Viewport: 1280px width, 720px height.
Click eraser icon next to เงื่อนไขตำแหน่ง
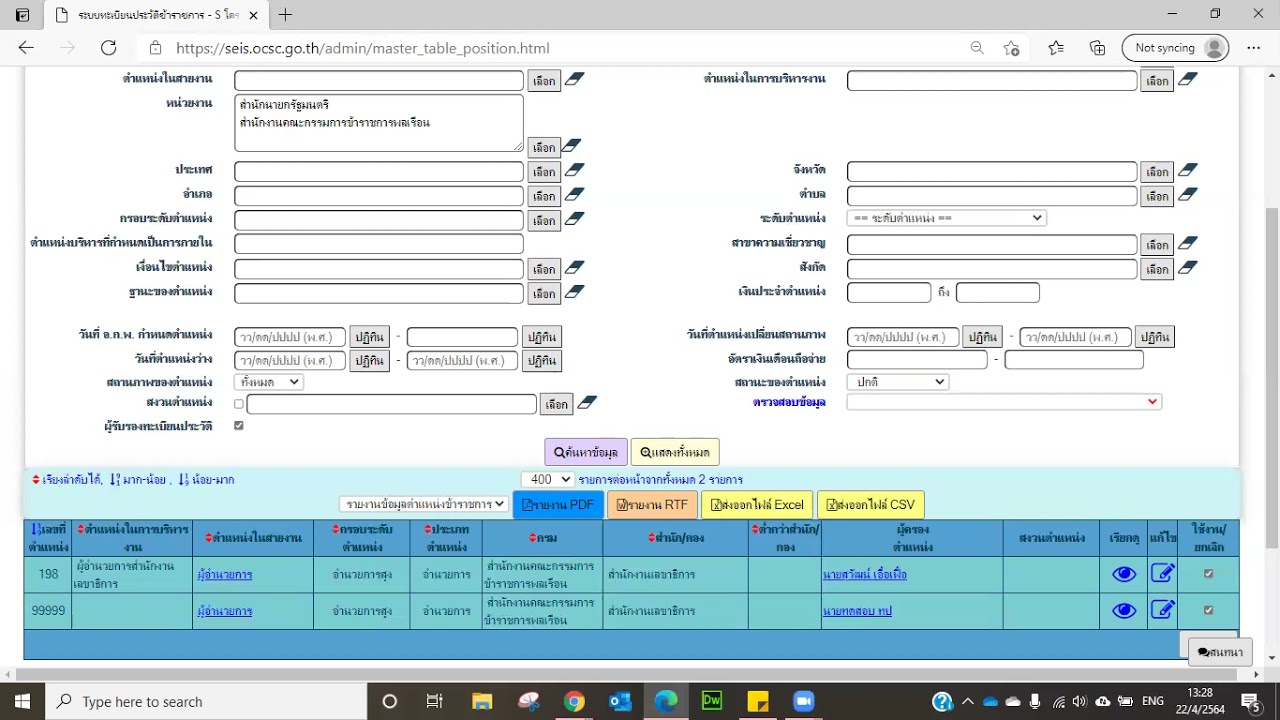(574, 267)
